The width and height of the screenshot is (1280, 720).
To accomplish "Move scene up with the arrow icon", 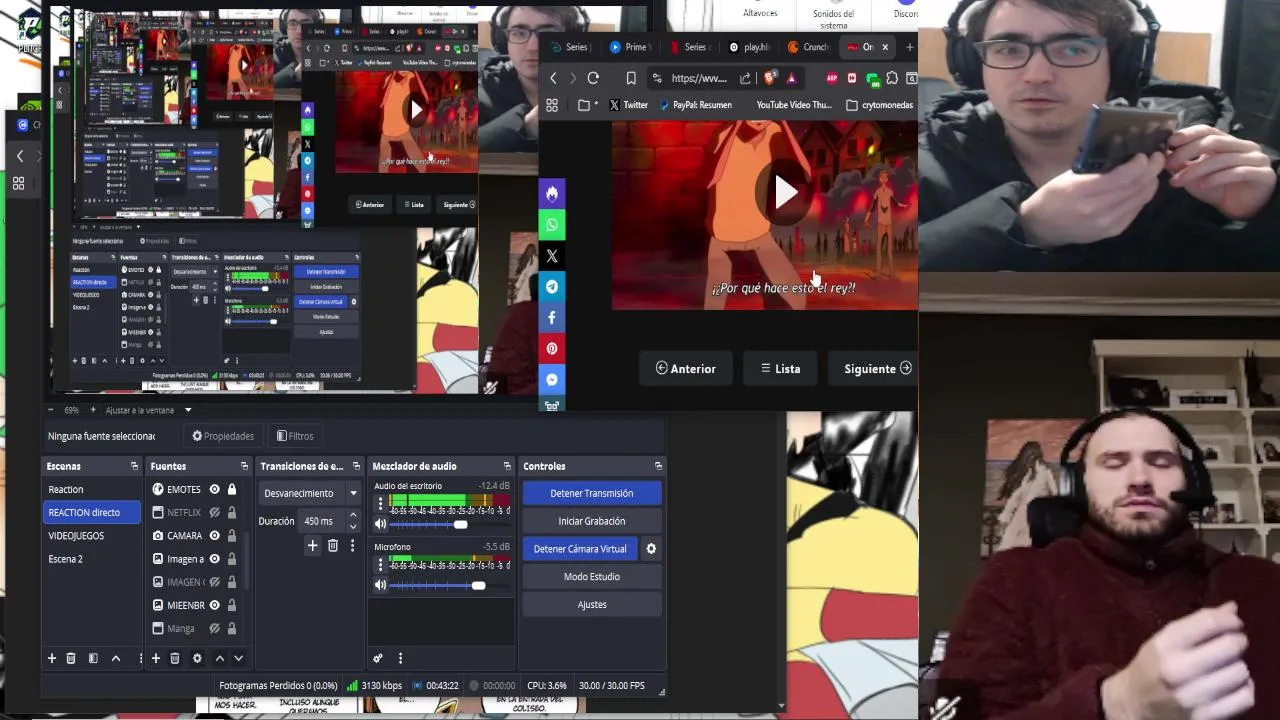I will pyautogui.click(x=116, y=658).
